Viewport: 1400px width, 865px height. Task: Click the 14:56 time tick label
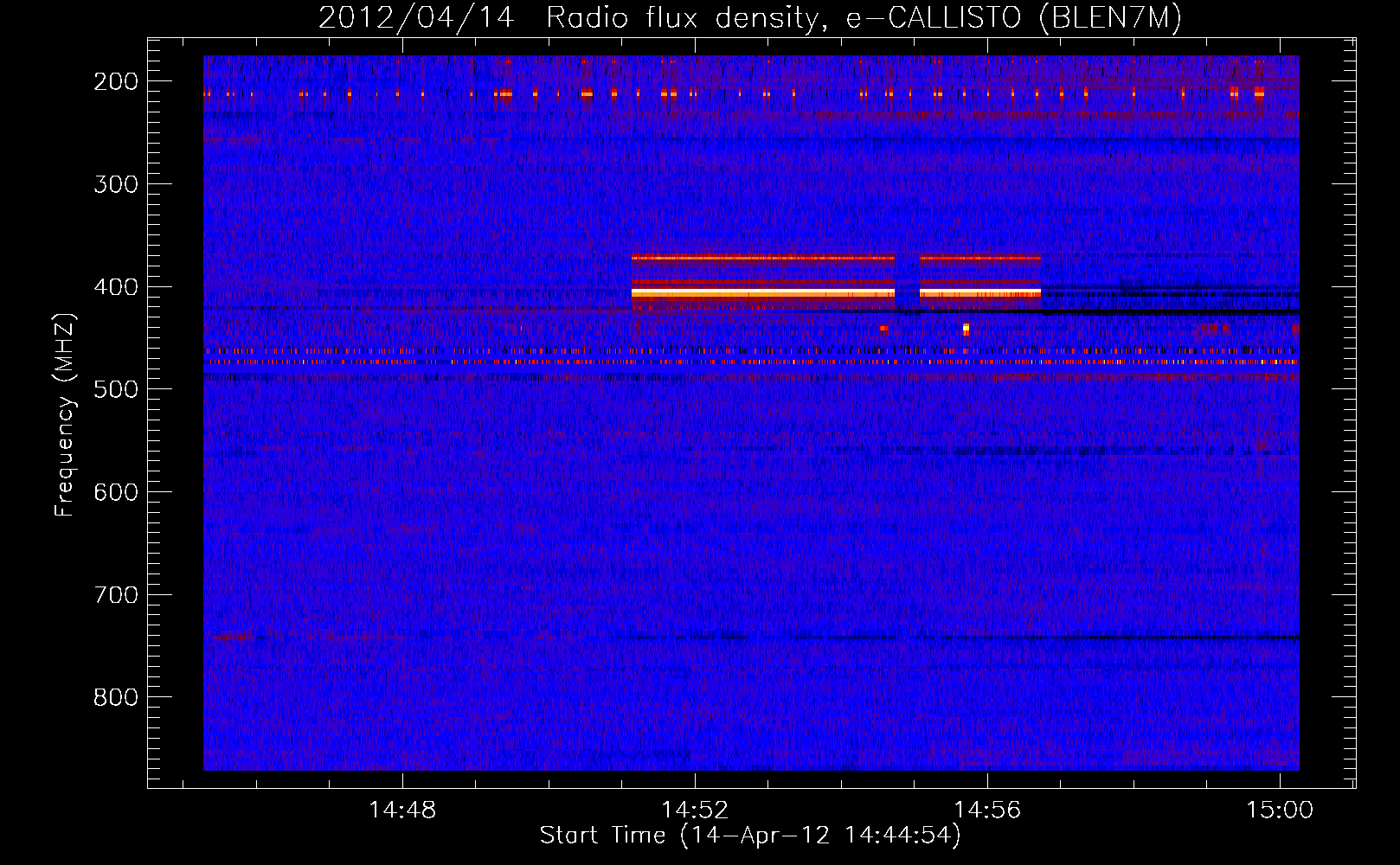987,811
